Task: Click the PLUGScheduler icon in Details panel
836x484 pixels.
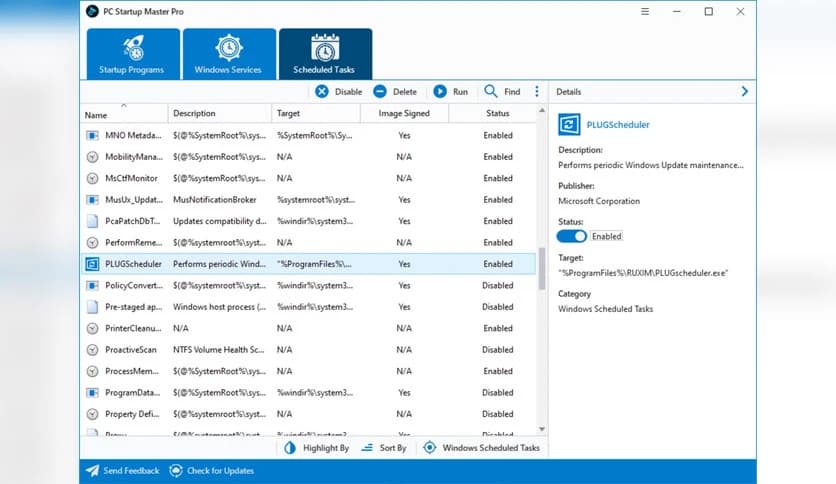Action: (569, 125)
